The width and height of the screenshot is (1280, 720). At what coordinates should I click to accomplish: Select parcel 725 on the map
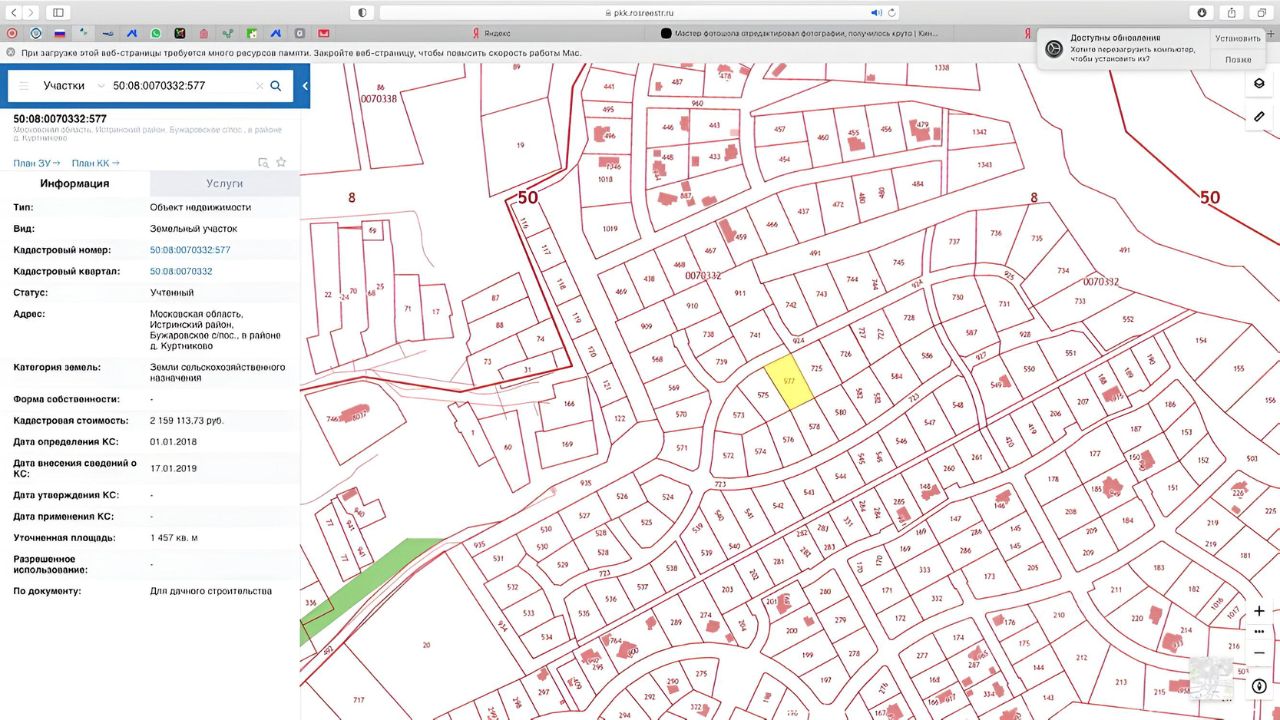tap(816, 370)
